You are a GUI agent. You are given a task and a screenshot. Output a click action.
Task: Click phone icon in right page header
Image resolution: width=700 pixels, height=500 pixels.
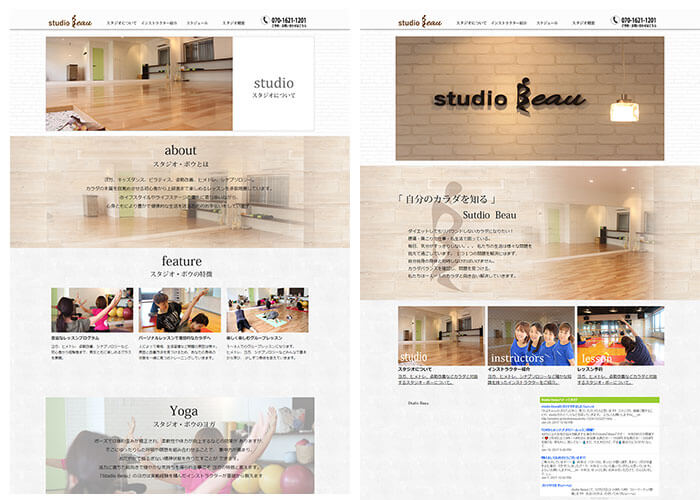[x=615, y=20]
